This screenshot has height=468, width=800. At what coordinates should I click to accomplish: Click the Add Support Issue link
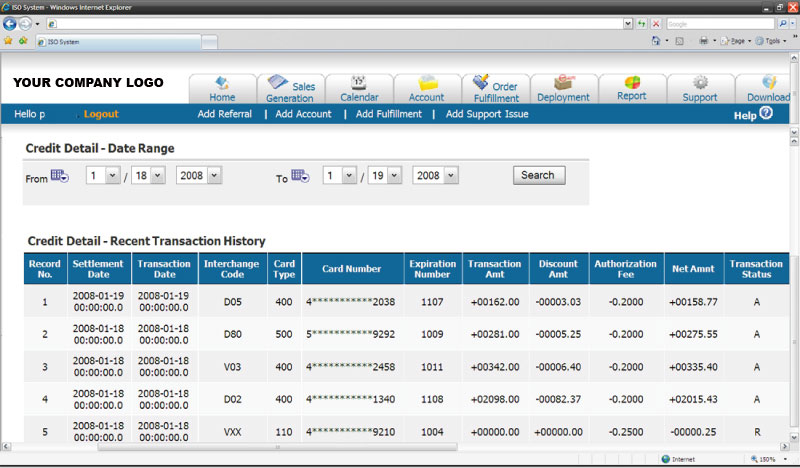click(x=487, y=114)
